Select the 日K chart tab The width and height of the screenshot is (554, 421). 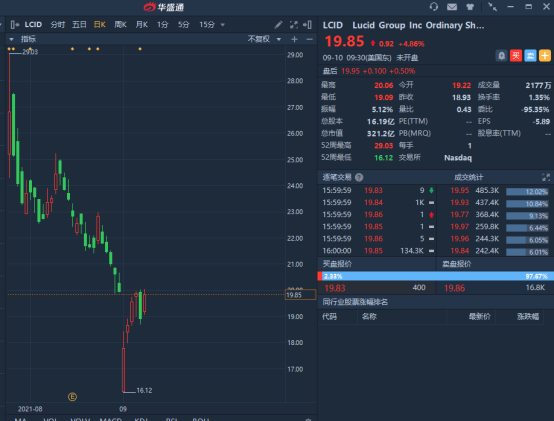point(100,25)
